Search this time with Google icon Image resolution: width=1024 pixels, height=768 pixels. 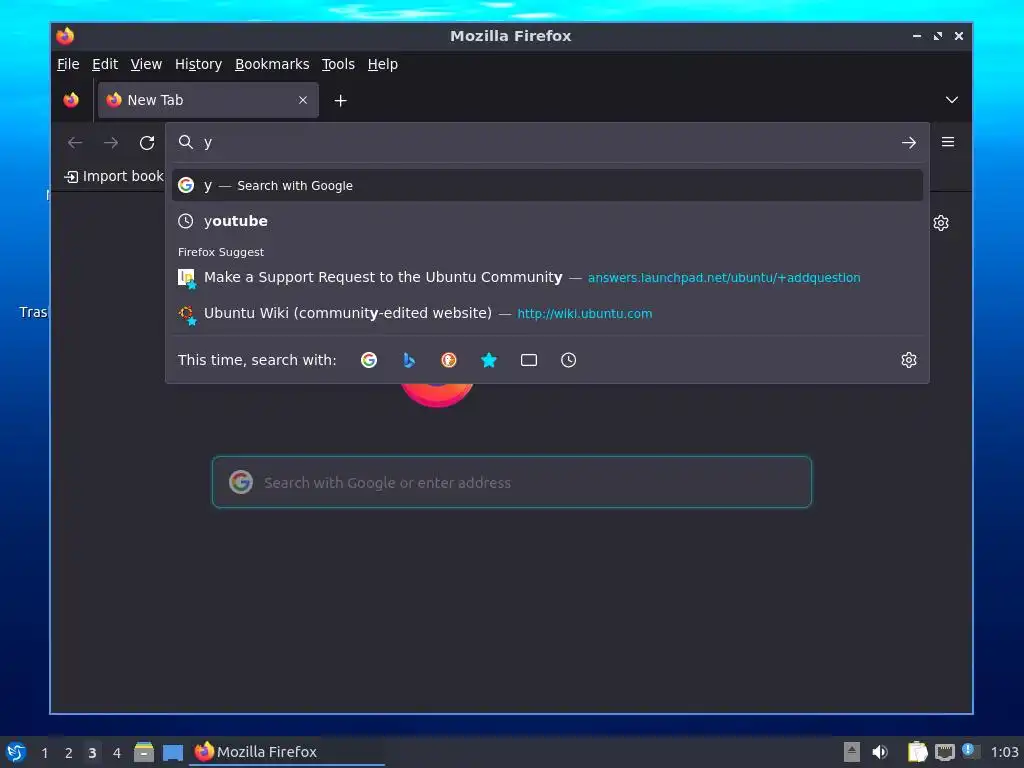(369, 360)
